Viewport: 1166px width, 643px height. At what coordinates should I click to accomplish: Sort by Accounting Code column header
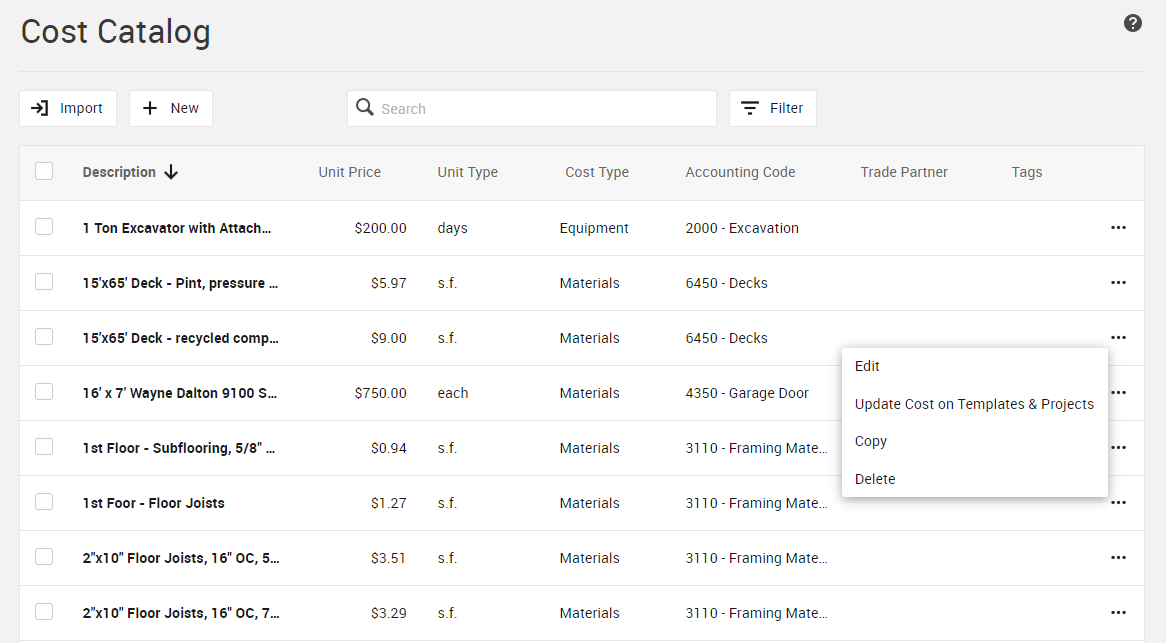pos(740,172)
